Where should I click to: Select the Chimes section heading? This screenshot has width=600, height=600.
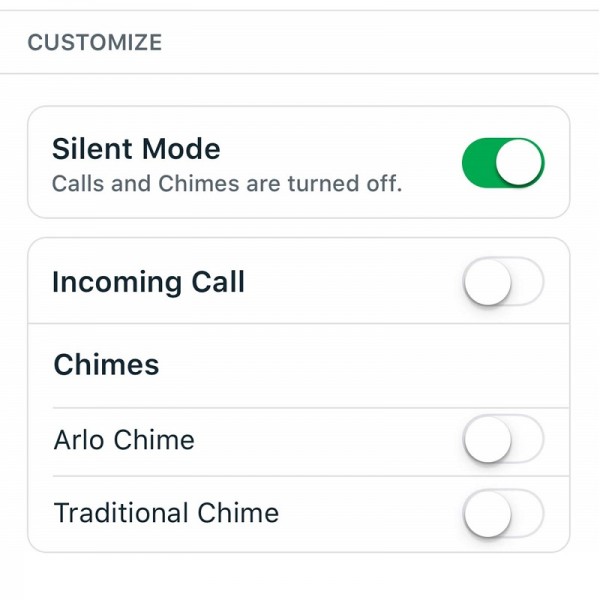(106, 364)
